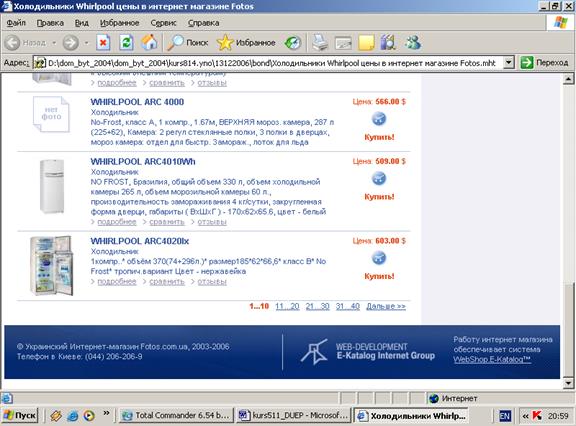Open Search (Поиск) magnifier button
Screen dimensions: 576x426
[x=188, y=43]
